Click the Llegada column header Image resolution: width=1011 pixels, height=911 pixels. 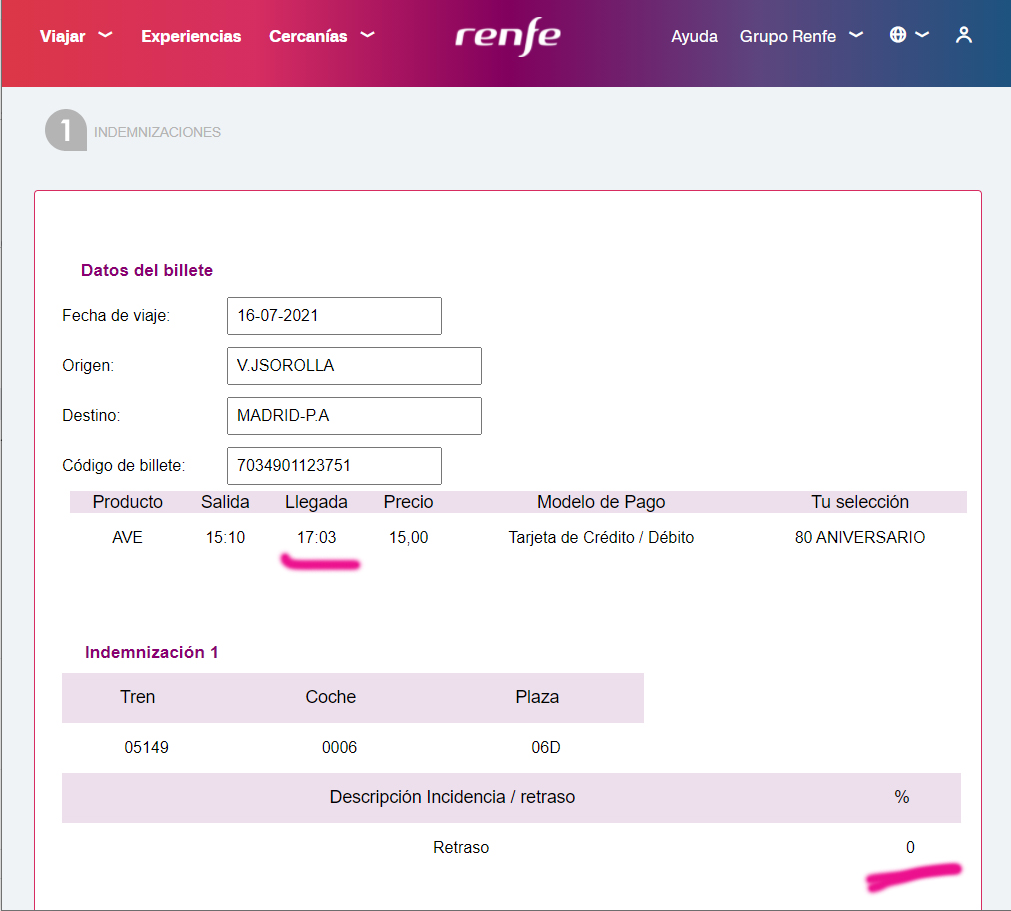317,502
